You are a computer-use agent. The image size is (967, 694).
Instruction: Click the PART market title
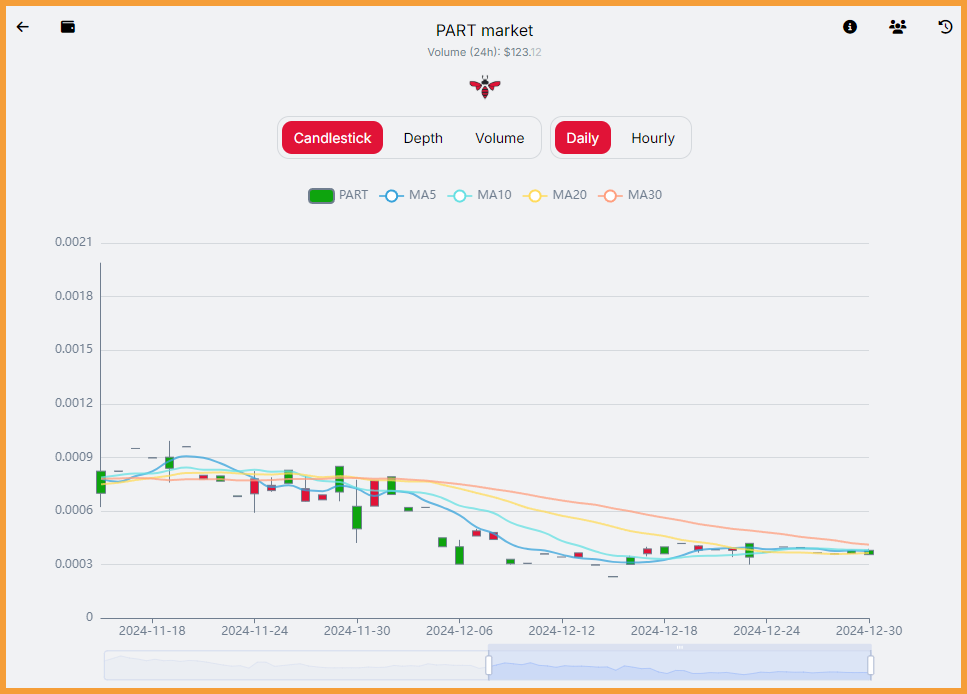[x=484, y=30]
